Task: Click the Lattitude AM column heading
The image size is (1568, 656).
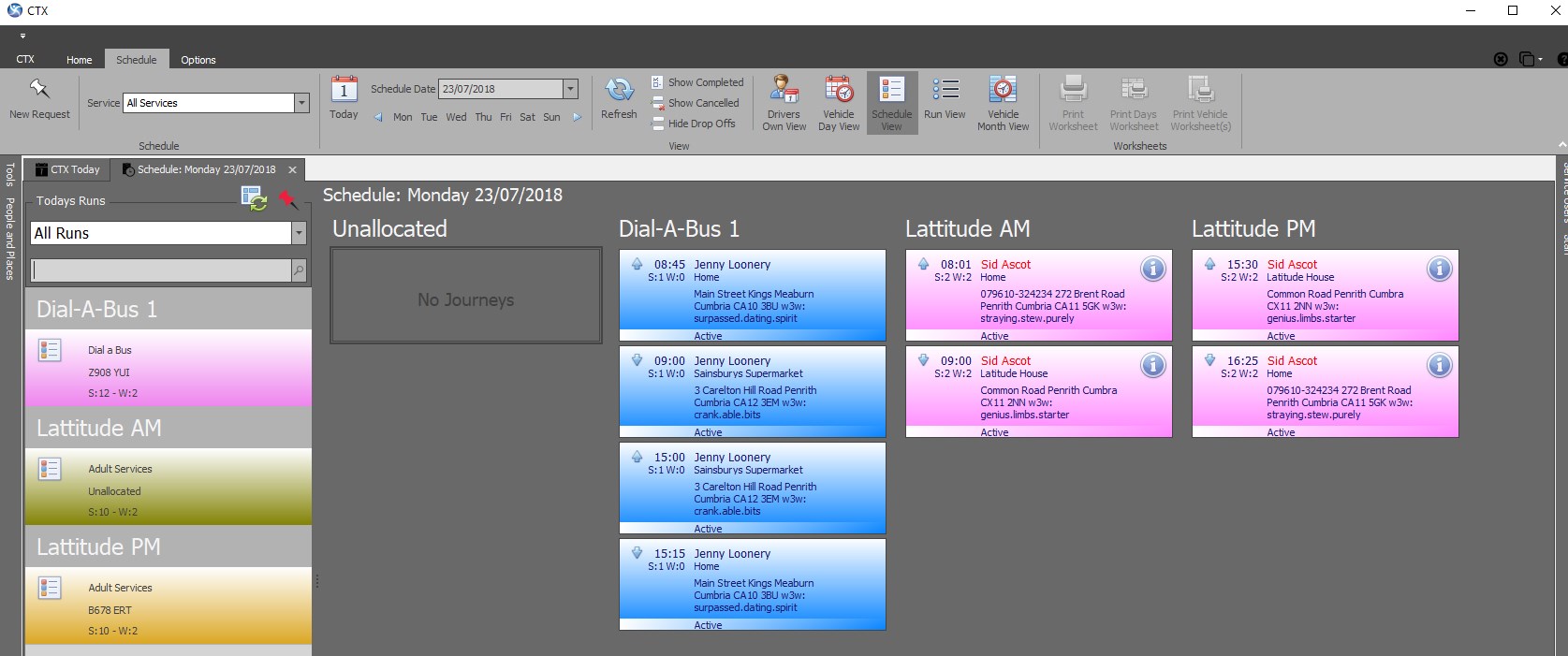Action: coord(967,228)
